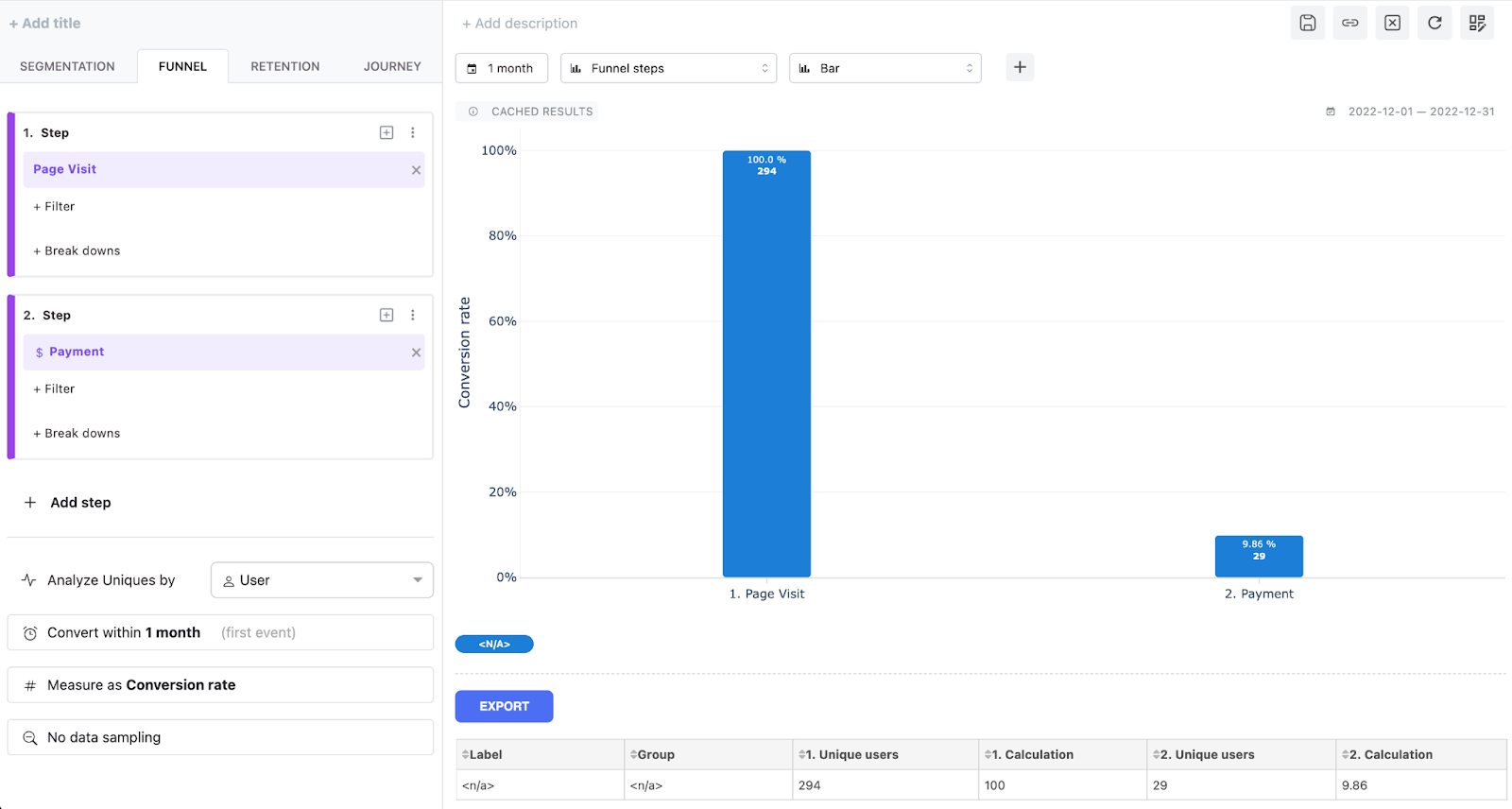This screenshot has width=1512, height=809.
Task: Remove the Payment event from step 2
Action: [x=416, y=353]
